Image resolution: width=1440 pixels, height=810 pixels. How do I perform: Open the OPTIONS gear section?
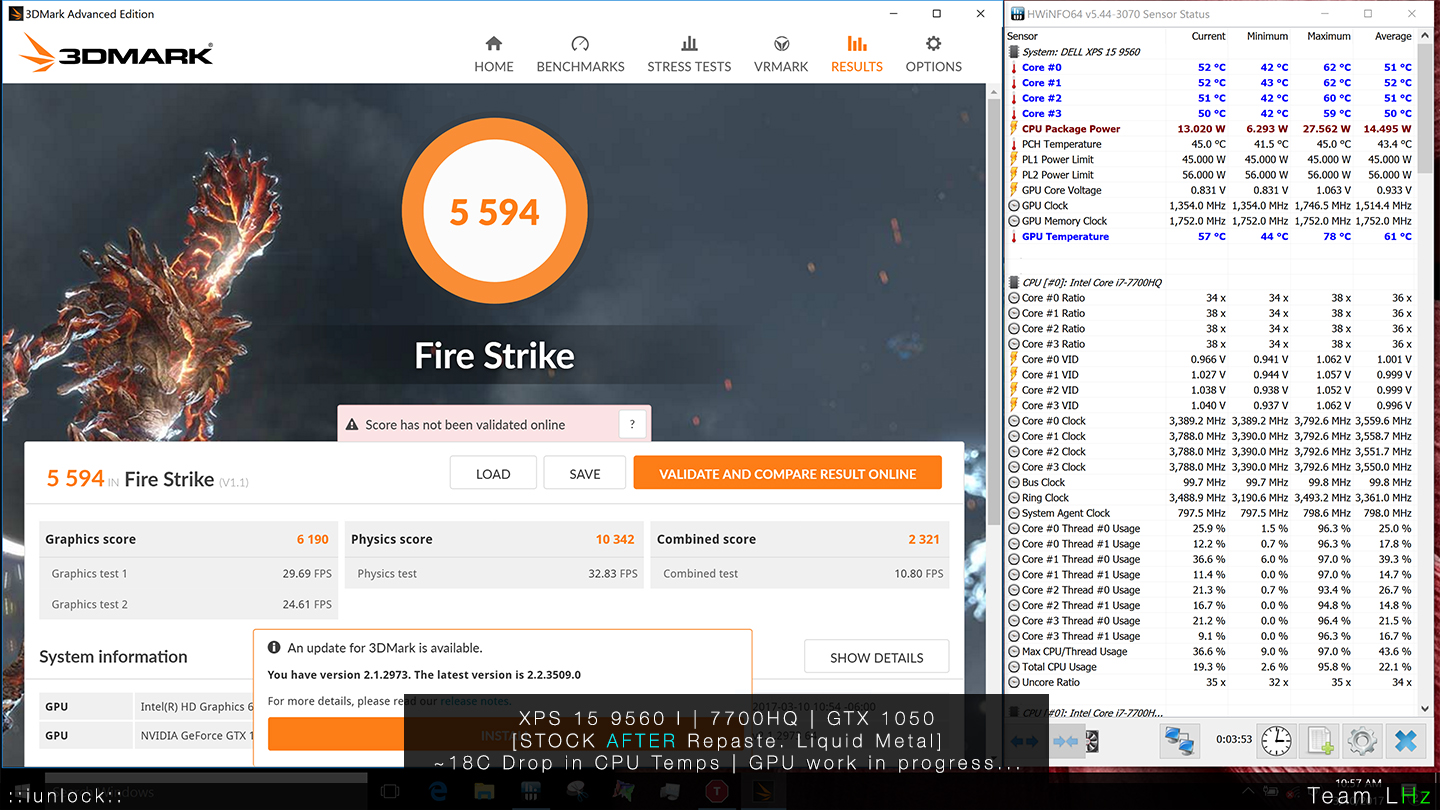click(933, 54)
